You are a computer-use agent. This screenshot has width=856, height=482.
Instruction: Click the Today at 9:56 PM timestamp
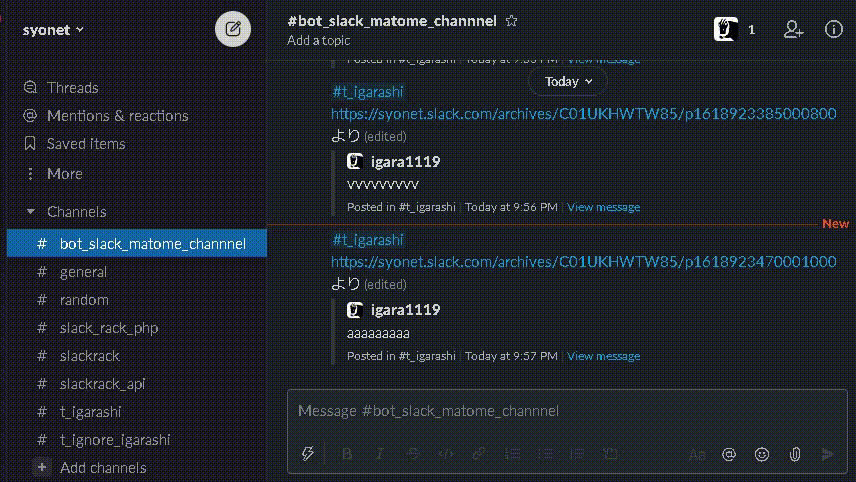click(511, 207)
